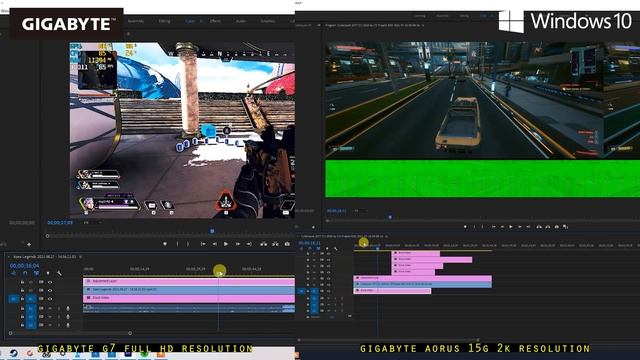Go to In point, G7 monitor
This screenshot has height=360, width=640.
click(x=203, y=244)
